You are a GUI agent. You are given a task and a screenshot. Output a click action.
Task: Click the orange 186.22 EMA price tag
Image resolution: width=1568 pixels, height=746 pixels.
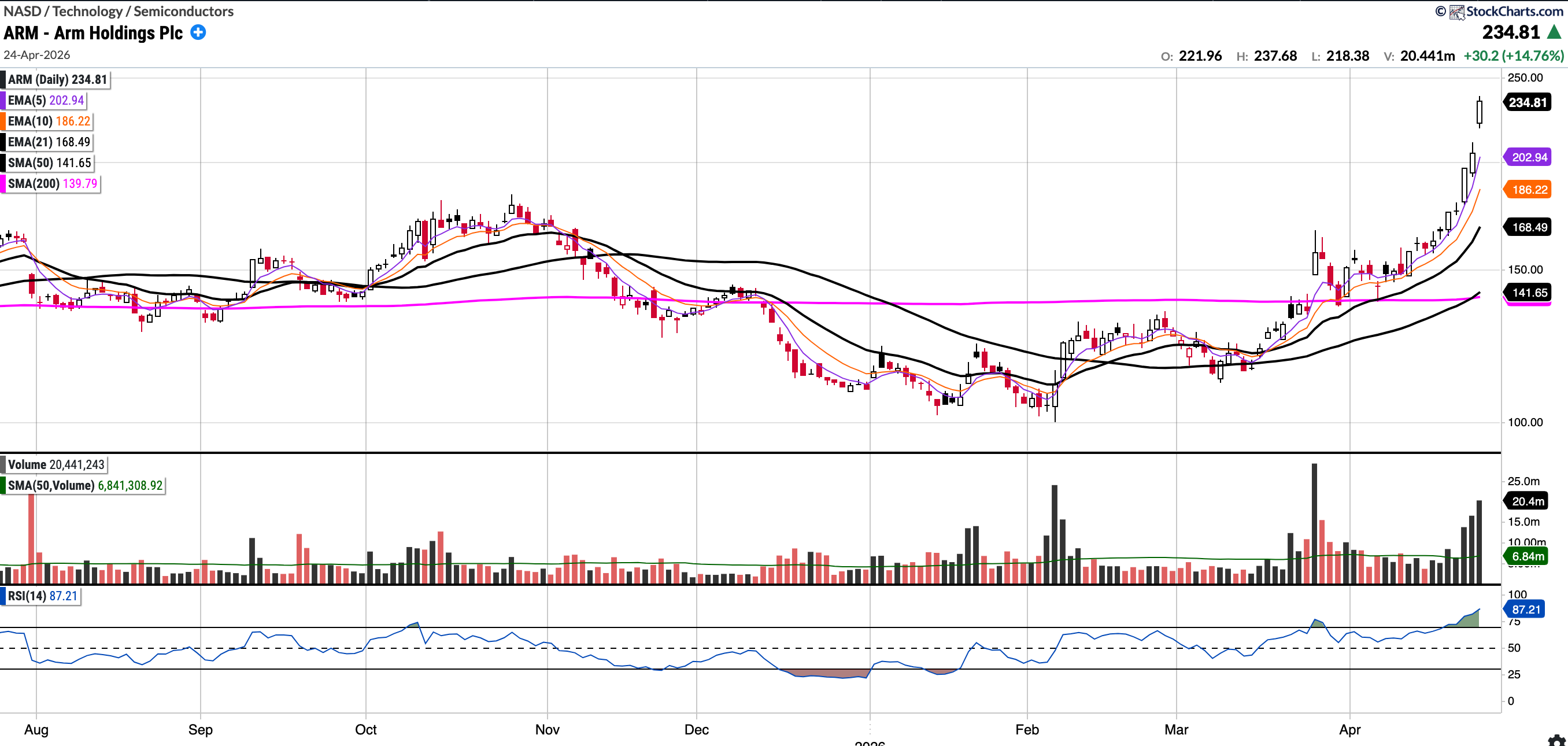[x=1529, y=190]
